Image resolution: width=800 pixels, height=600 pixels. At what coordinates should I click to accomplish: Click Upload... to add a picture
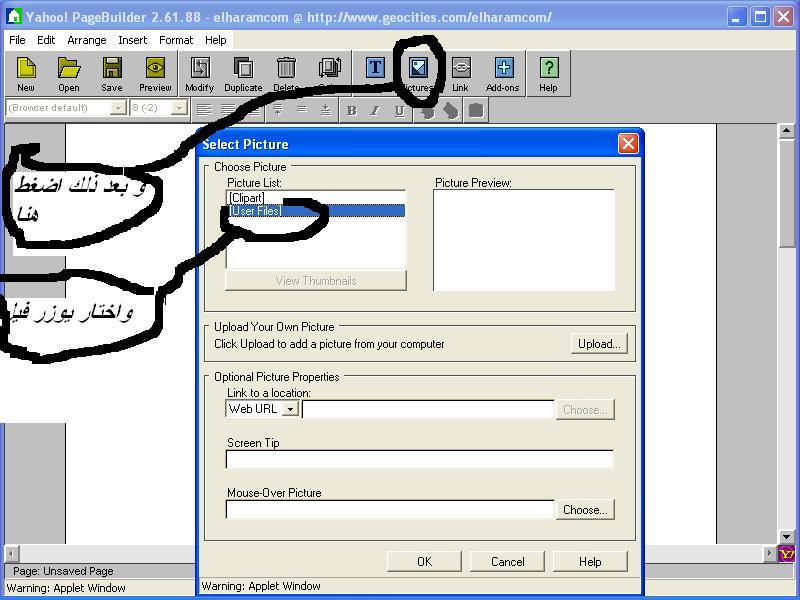click(599, 344)
